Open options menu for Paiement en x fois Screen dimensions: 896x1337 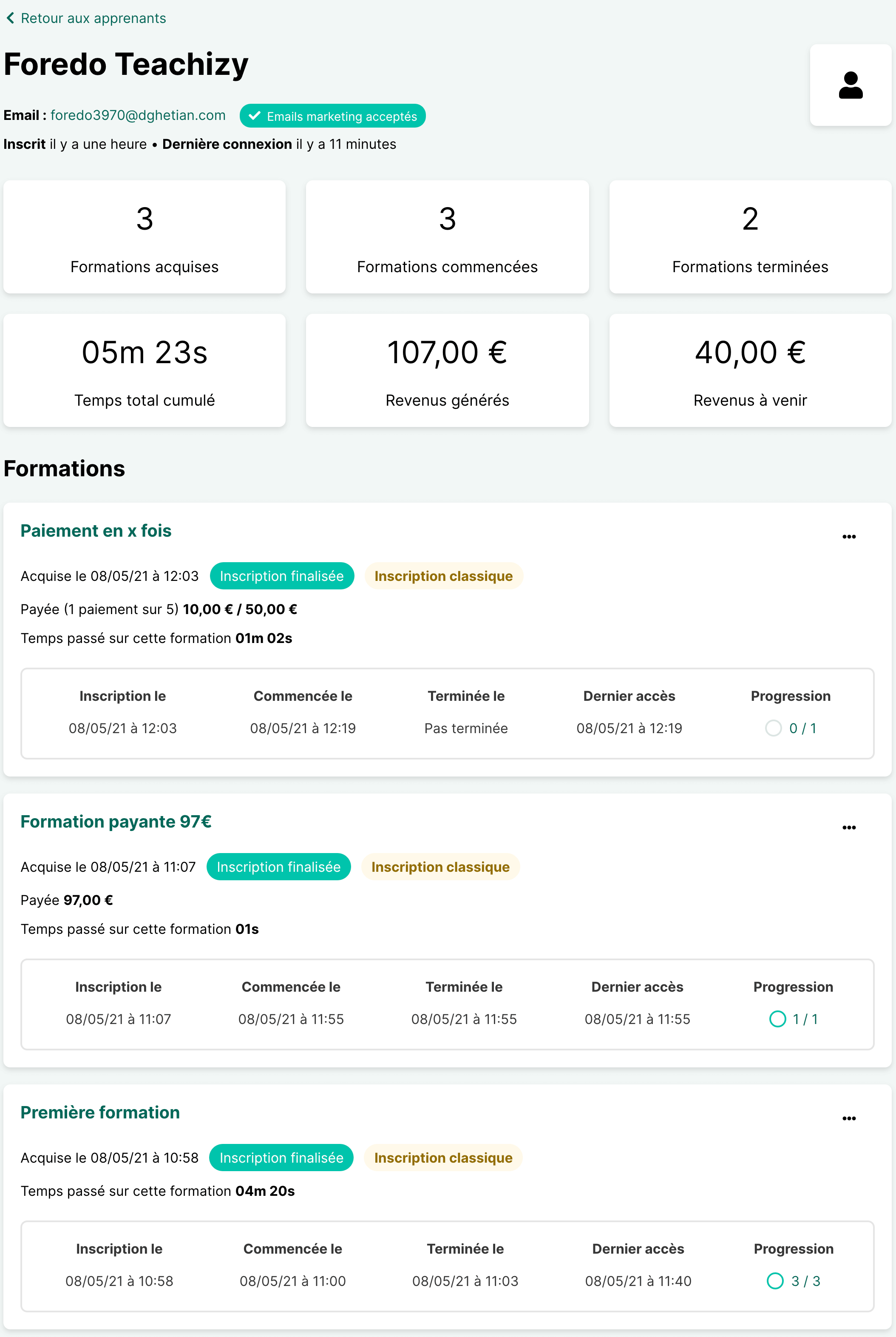coord(849,536)
